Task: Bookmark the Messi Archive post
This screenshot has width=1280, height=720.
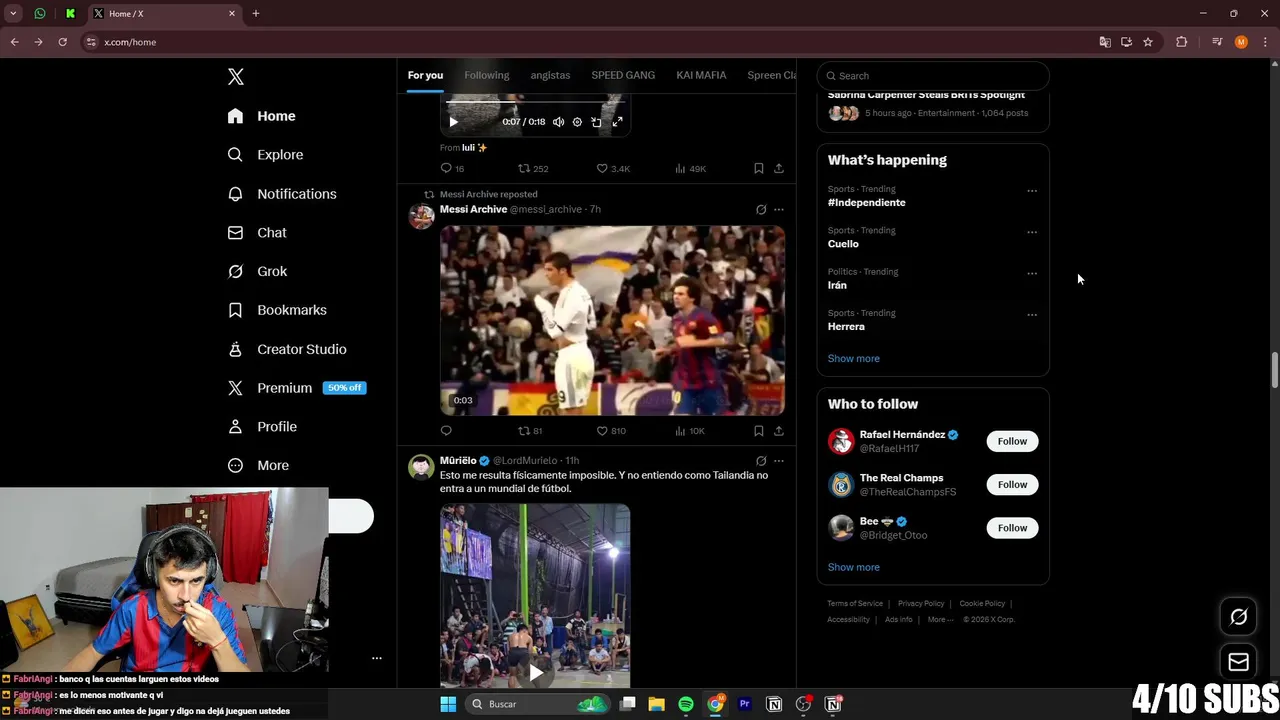Action: point(758,431)
